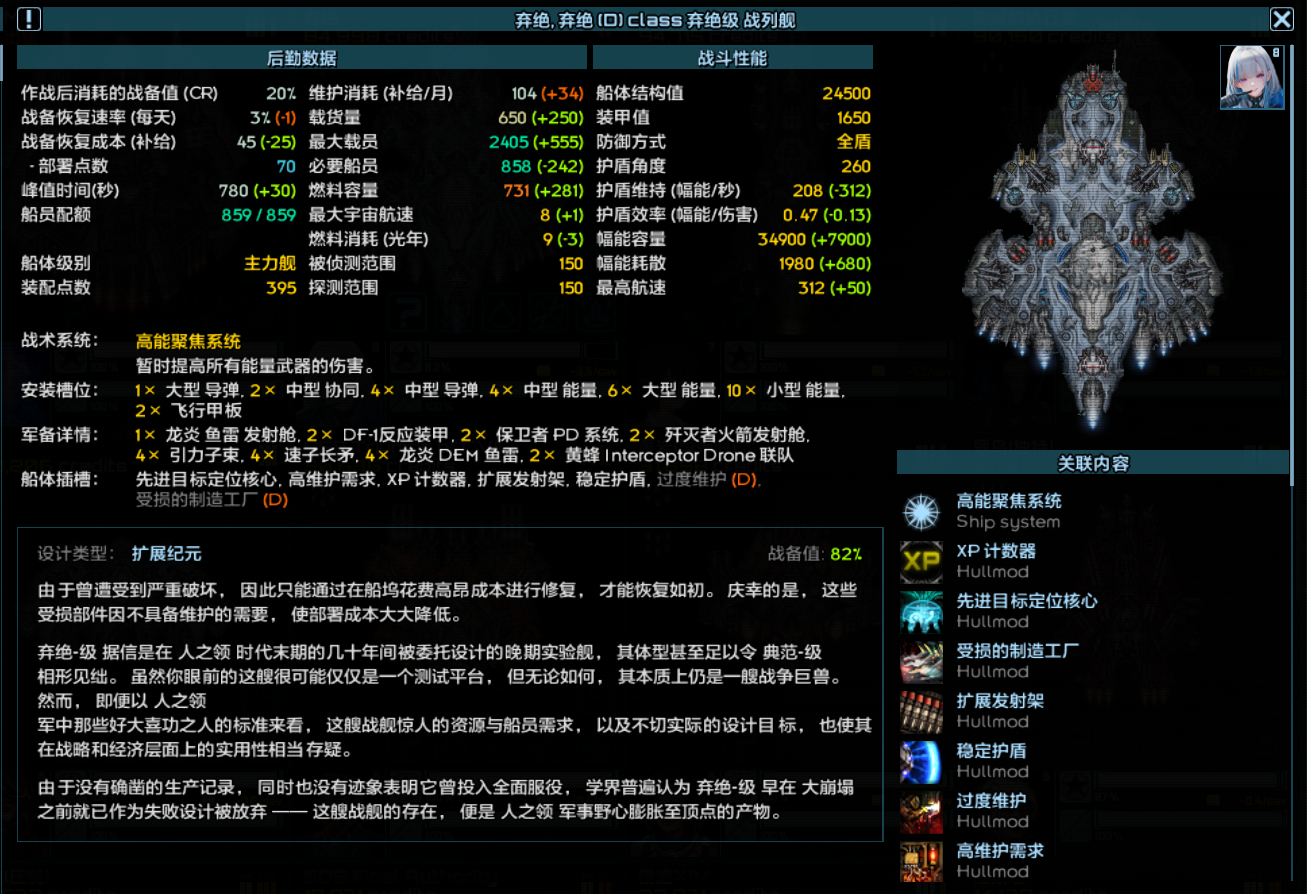
Task: Click the exclamation mark icon in title bar
Action: (x=30, y=19)
